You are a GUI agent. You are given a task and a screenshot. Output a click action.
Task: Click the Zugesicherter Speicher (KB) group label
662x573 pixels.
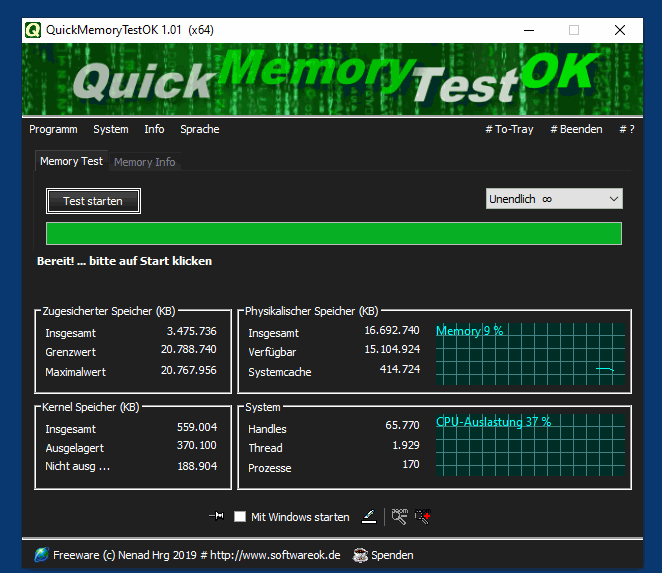(109, 311)
